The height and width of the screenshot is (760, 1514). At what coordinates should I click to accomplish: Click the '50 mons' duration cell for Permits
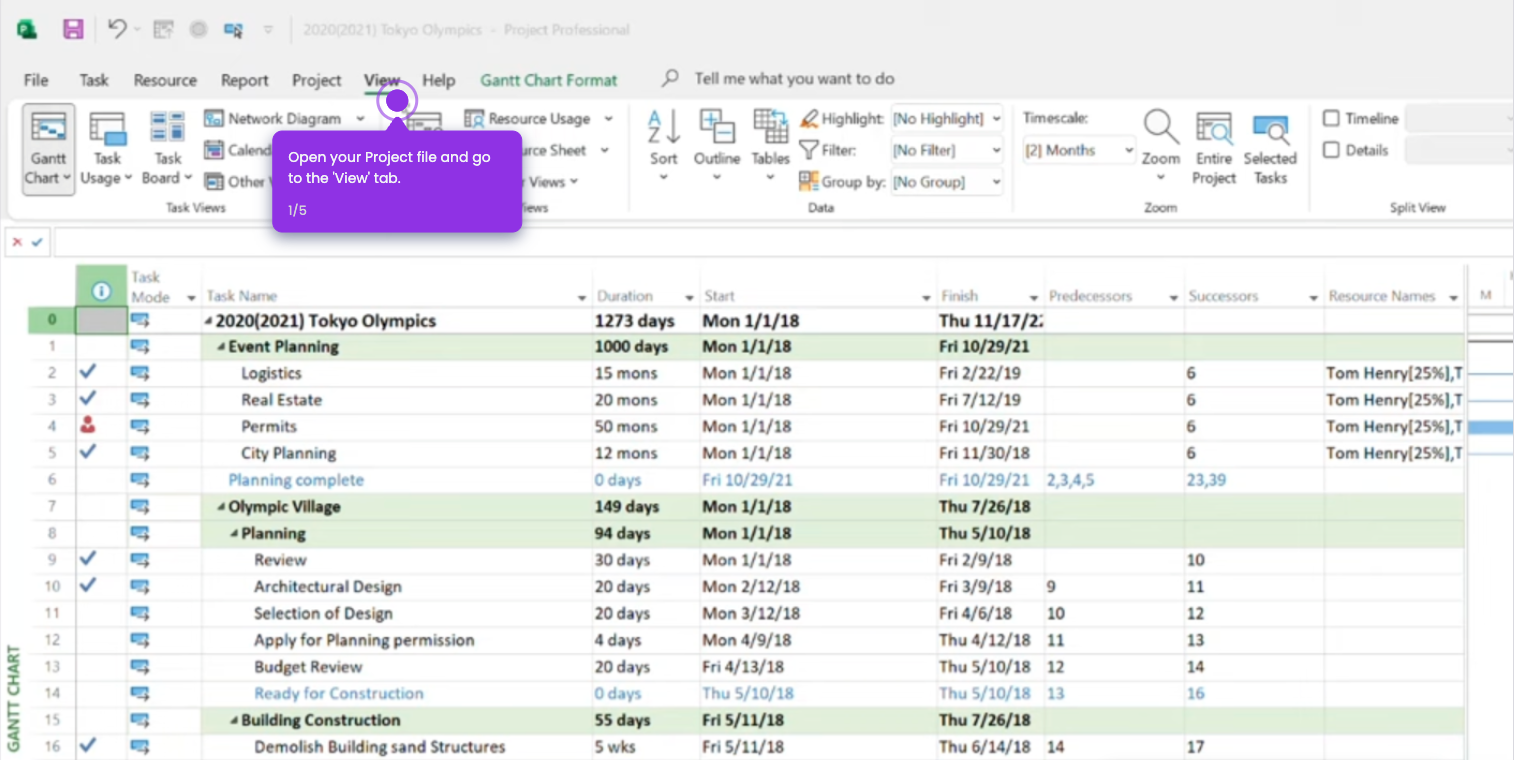tap(646, 426)
